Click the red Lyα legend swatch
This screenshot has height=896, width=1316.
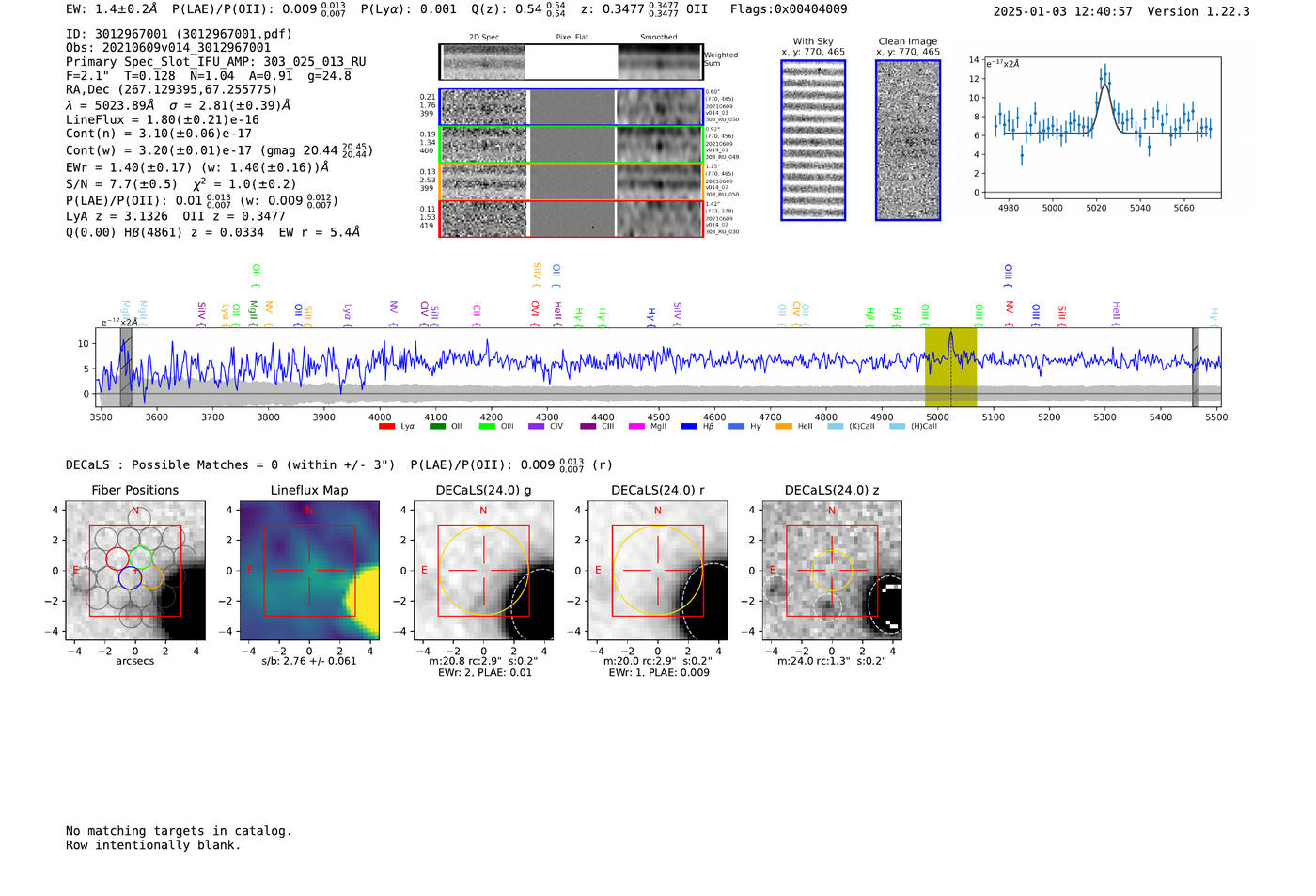[x=386, y=426]
